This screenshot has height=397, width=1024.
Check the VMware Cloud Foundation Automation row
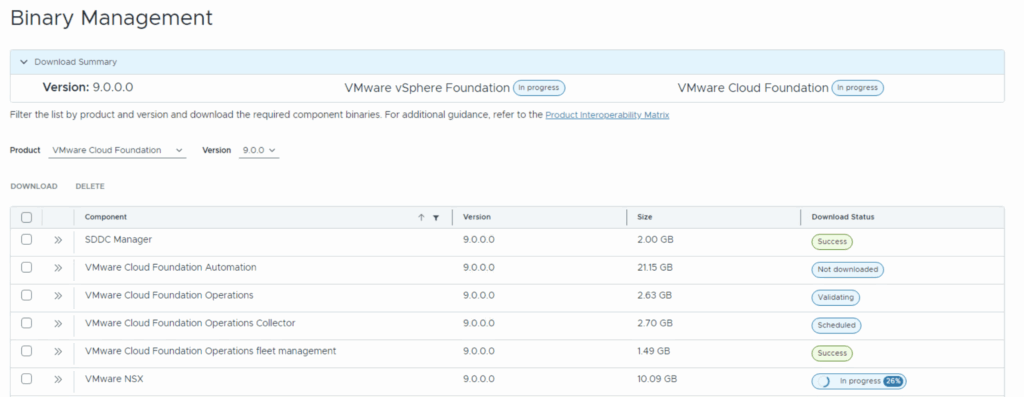(x=26, y=268)
